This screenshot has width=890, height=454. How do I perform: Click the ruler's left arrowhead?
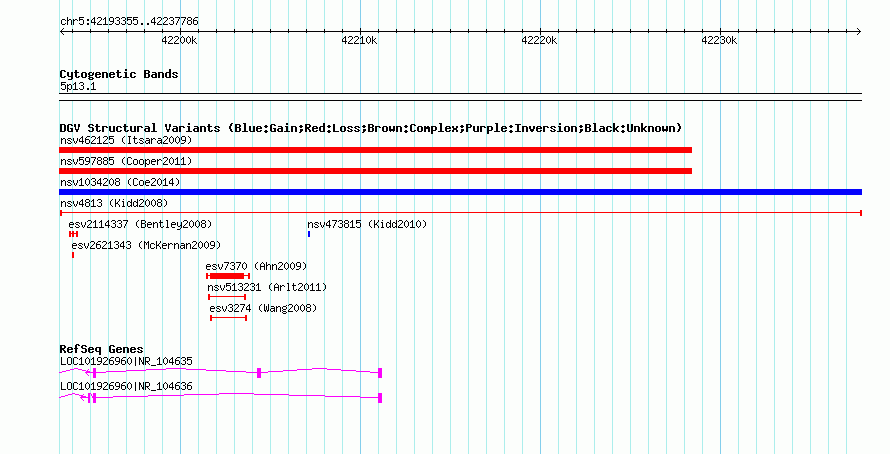(x=62, y=32)
